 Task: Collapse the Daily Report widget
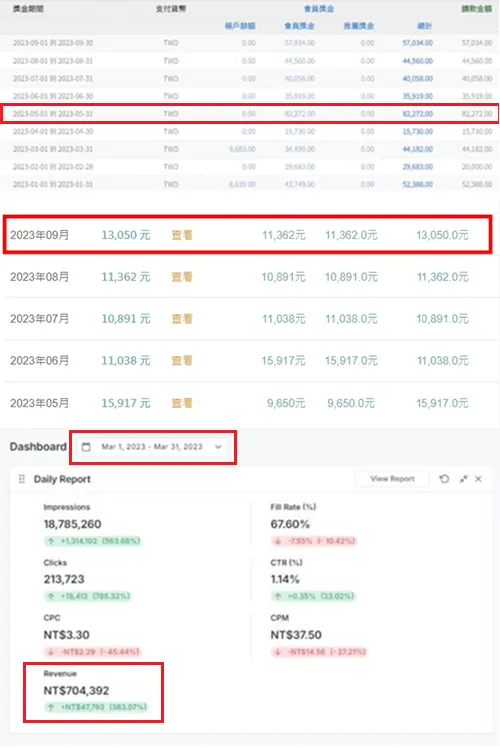[463, 479]
